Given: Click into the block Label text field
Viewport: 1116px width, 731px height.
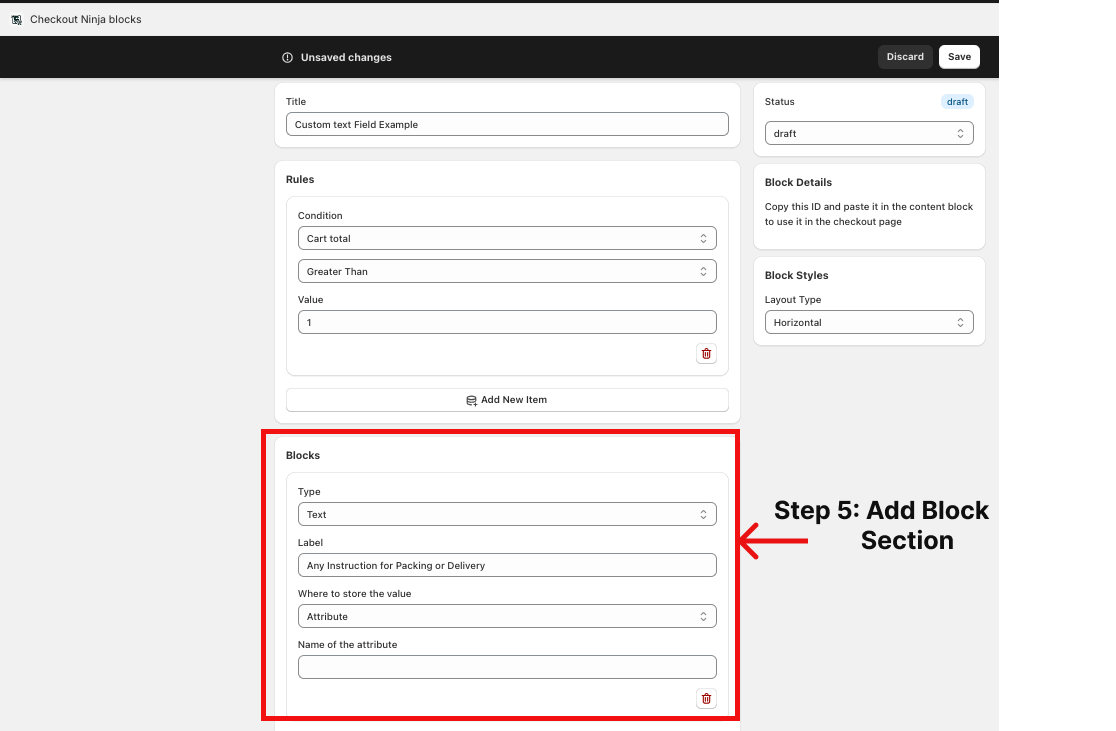Looking at the screenshot, I should [507, 565].
